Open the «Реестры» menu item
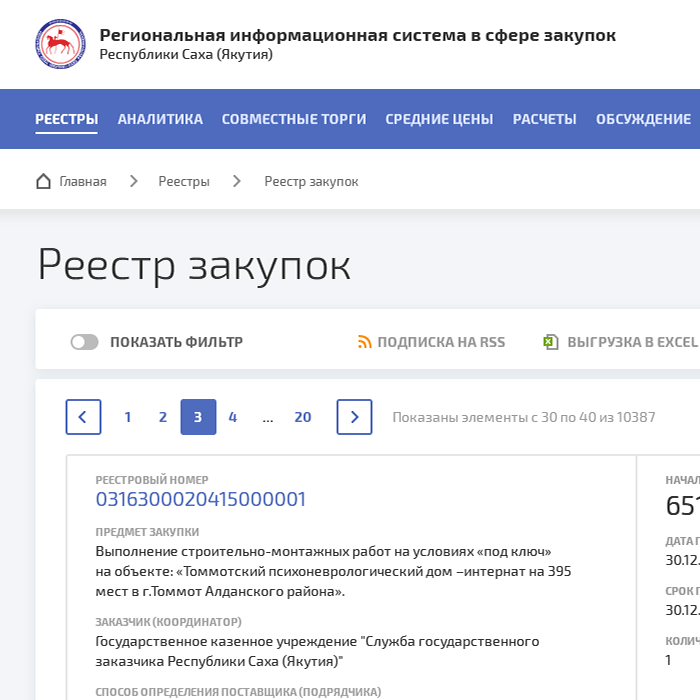 pyautogui.click(x=66, y=119)
